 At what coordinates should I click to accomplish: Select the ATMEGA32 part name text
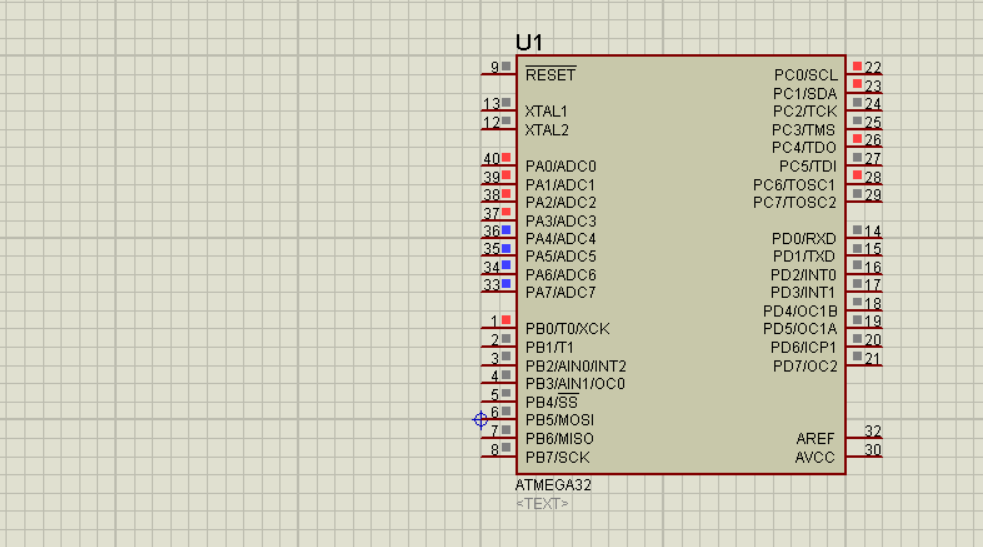553,484
